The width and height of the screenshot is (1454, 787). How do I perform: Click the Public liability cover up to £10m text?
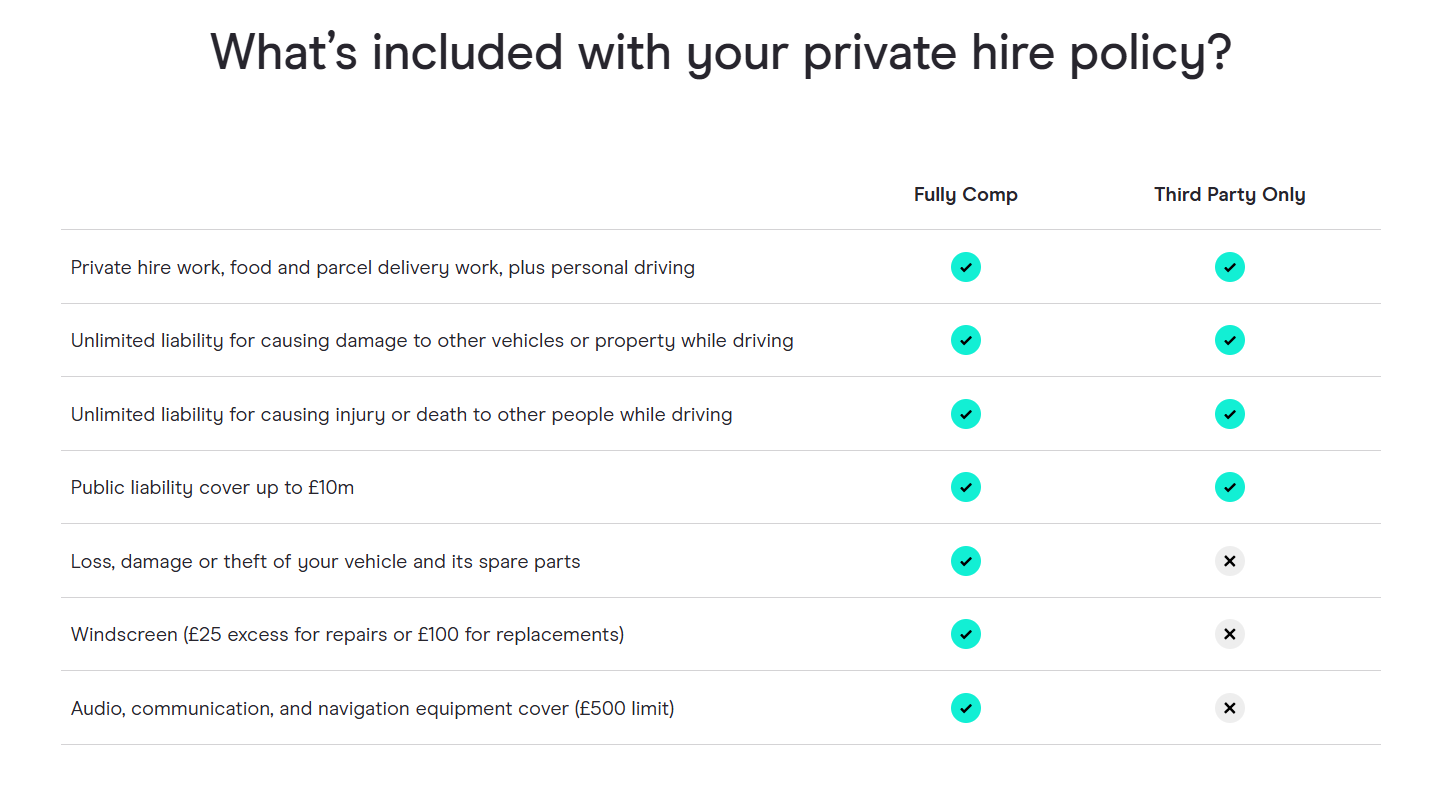212,488
